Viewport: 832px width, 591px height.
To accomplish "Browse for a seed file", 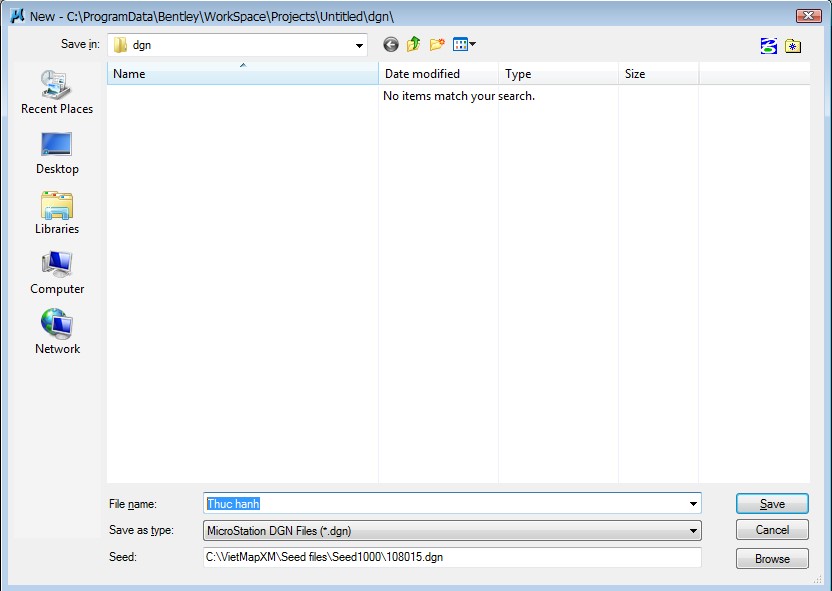I will pos(772,559).
